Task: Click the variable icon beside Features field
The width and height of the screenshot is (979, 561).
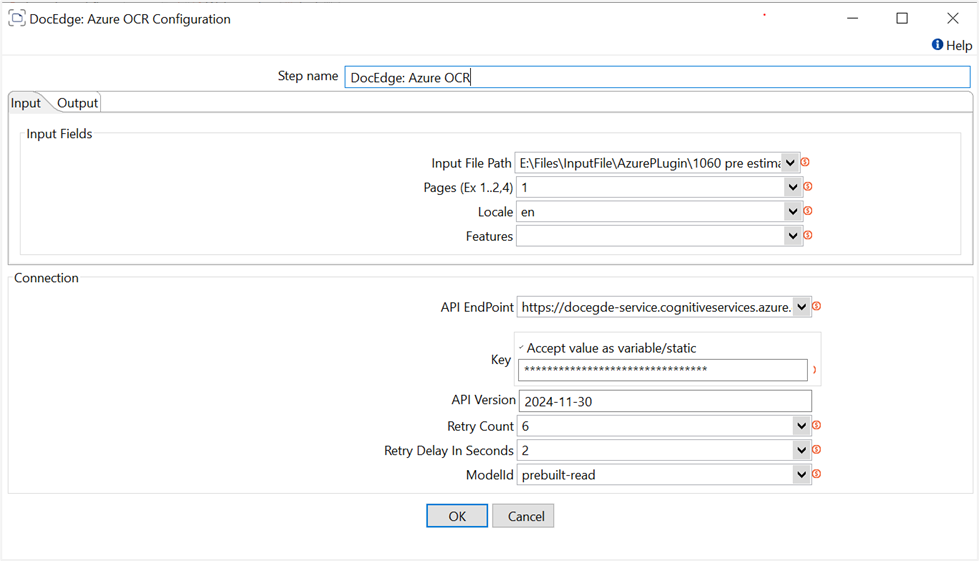Action: (808, 235)
